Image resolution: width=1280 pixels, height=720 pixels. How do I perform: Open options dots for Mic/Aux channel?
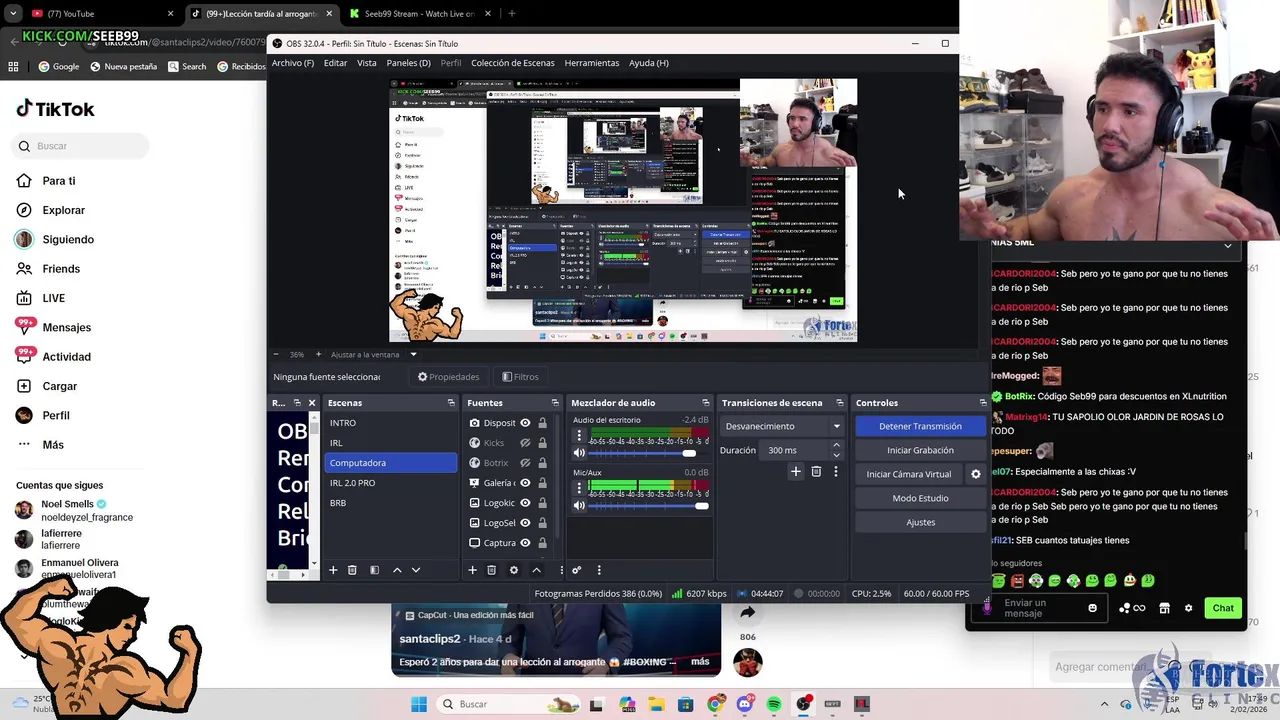click(x=579, y=488)
